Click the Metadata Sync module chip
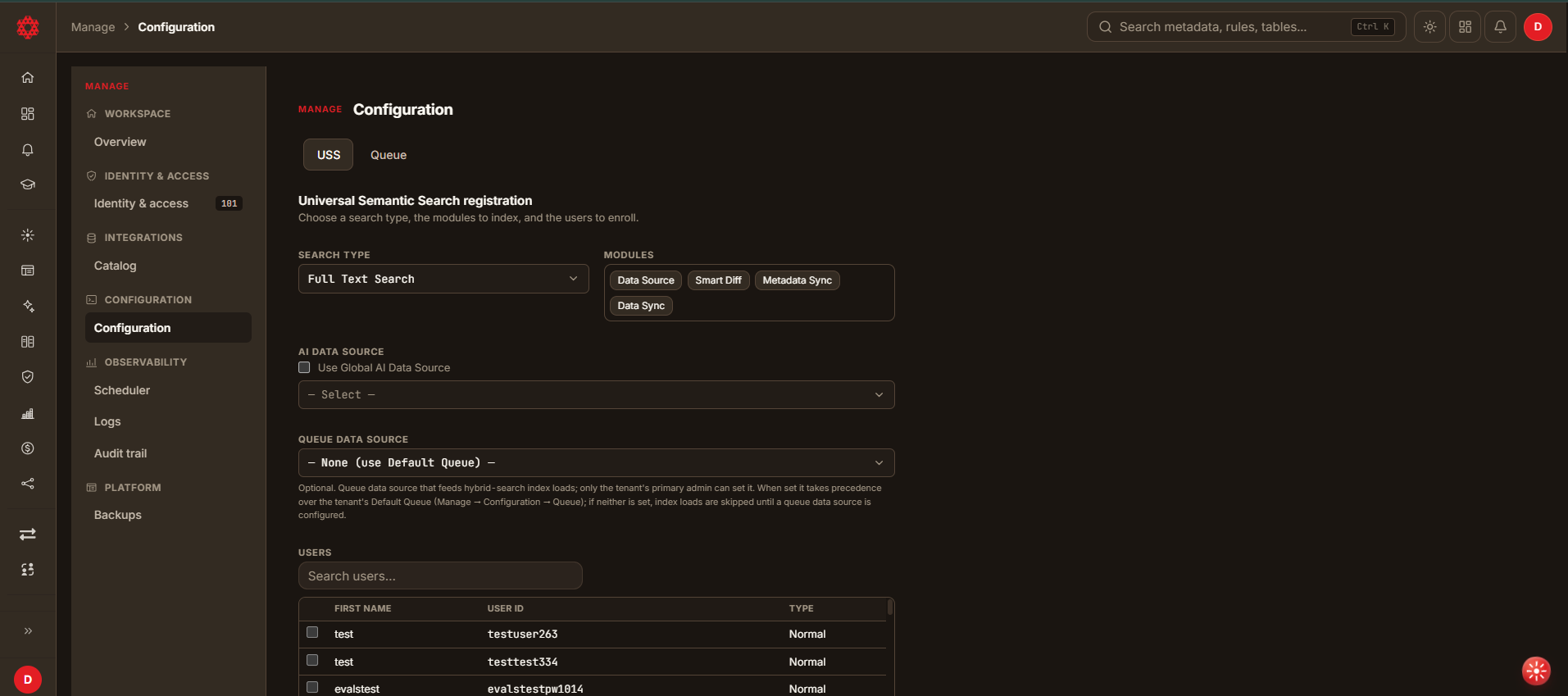1568x696 pixels. point(797,280)
